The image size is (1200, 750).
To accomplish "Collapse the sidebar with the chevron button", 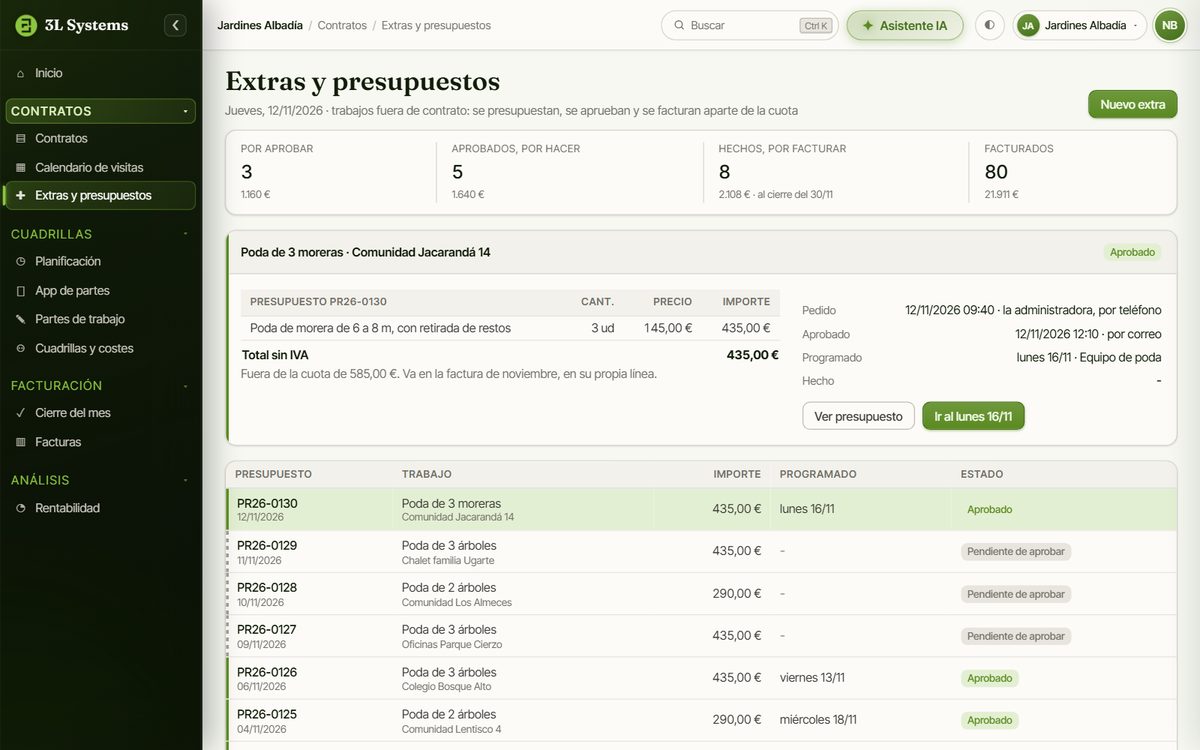I will pyautogui.click(x=175, y=25).
